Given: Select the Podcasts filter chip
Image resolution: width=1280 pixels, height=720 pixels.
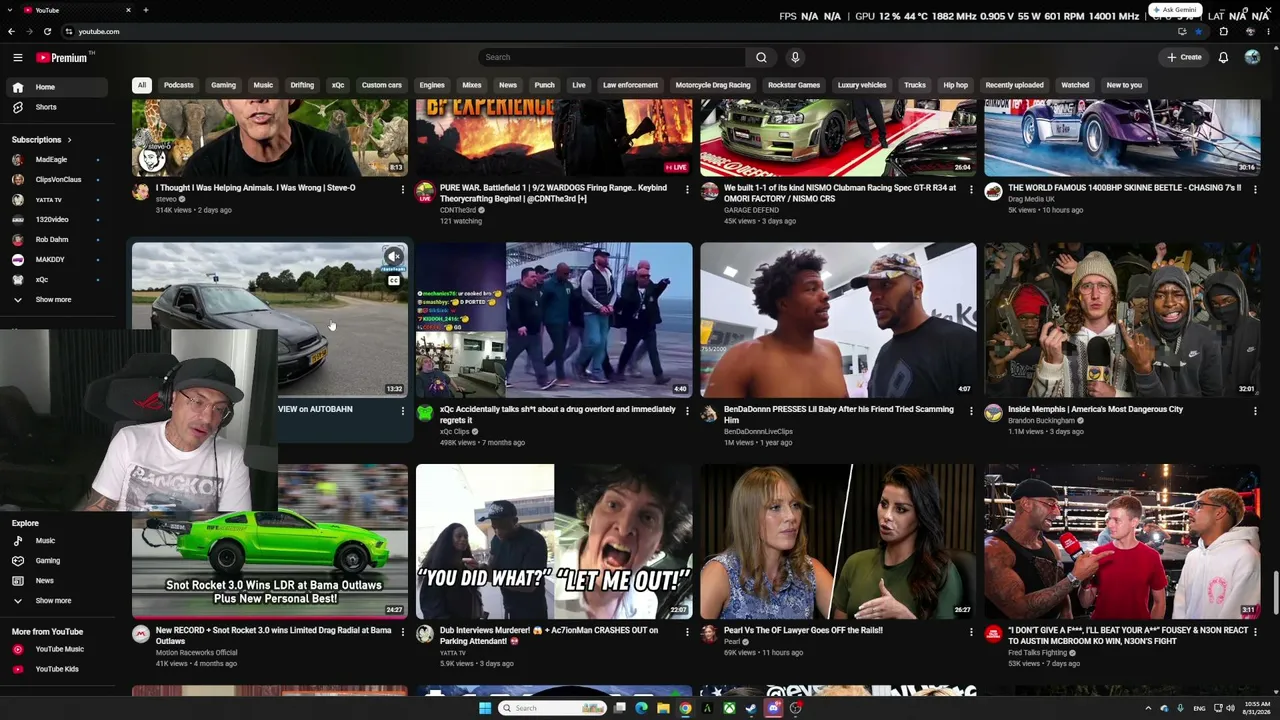Looking at the screenshot, I should [179, 85].
